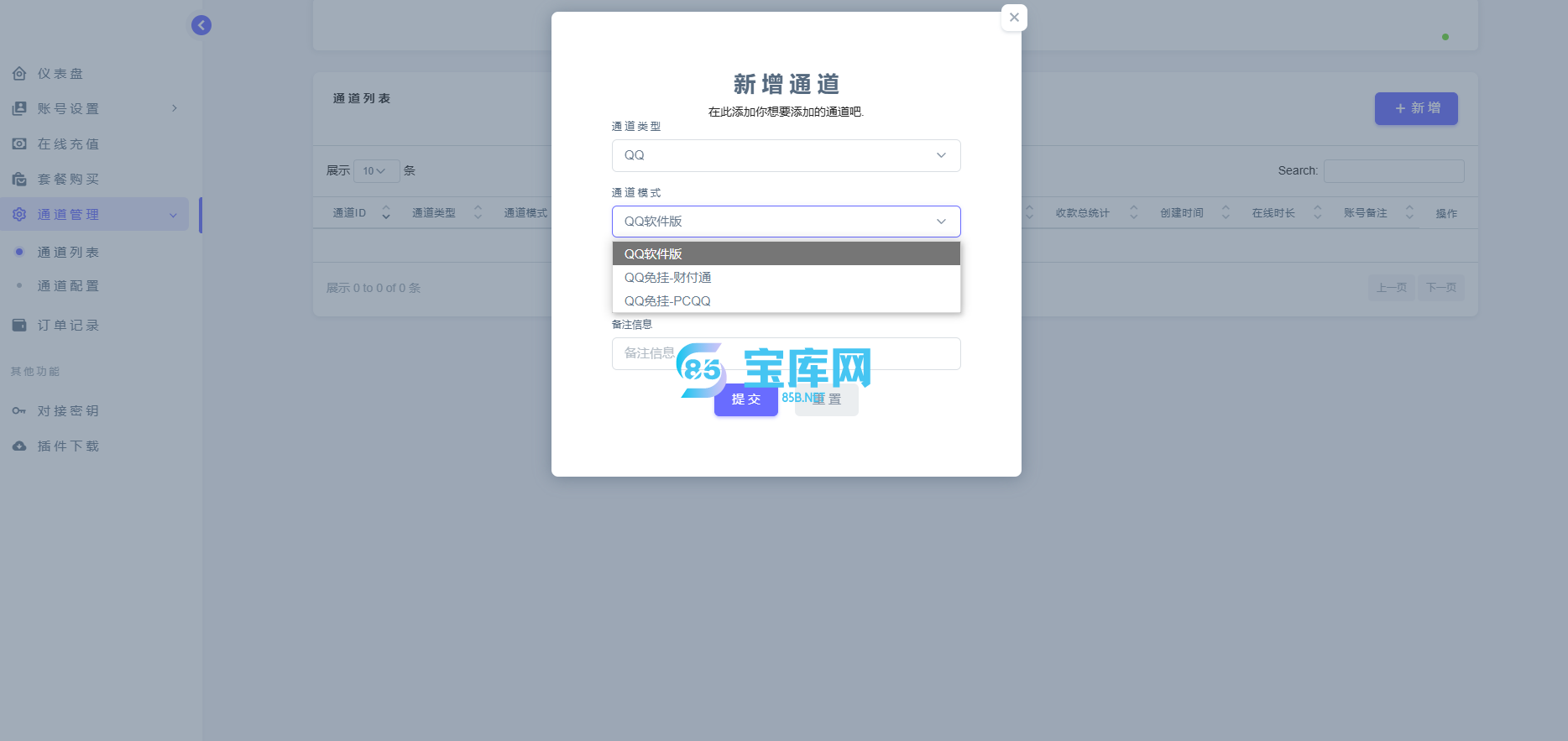This screenshot has width=1568, height=741.
Task: Click the 账号设置 account icon
Action: [x=19, y=109]
